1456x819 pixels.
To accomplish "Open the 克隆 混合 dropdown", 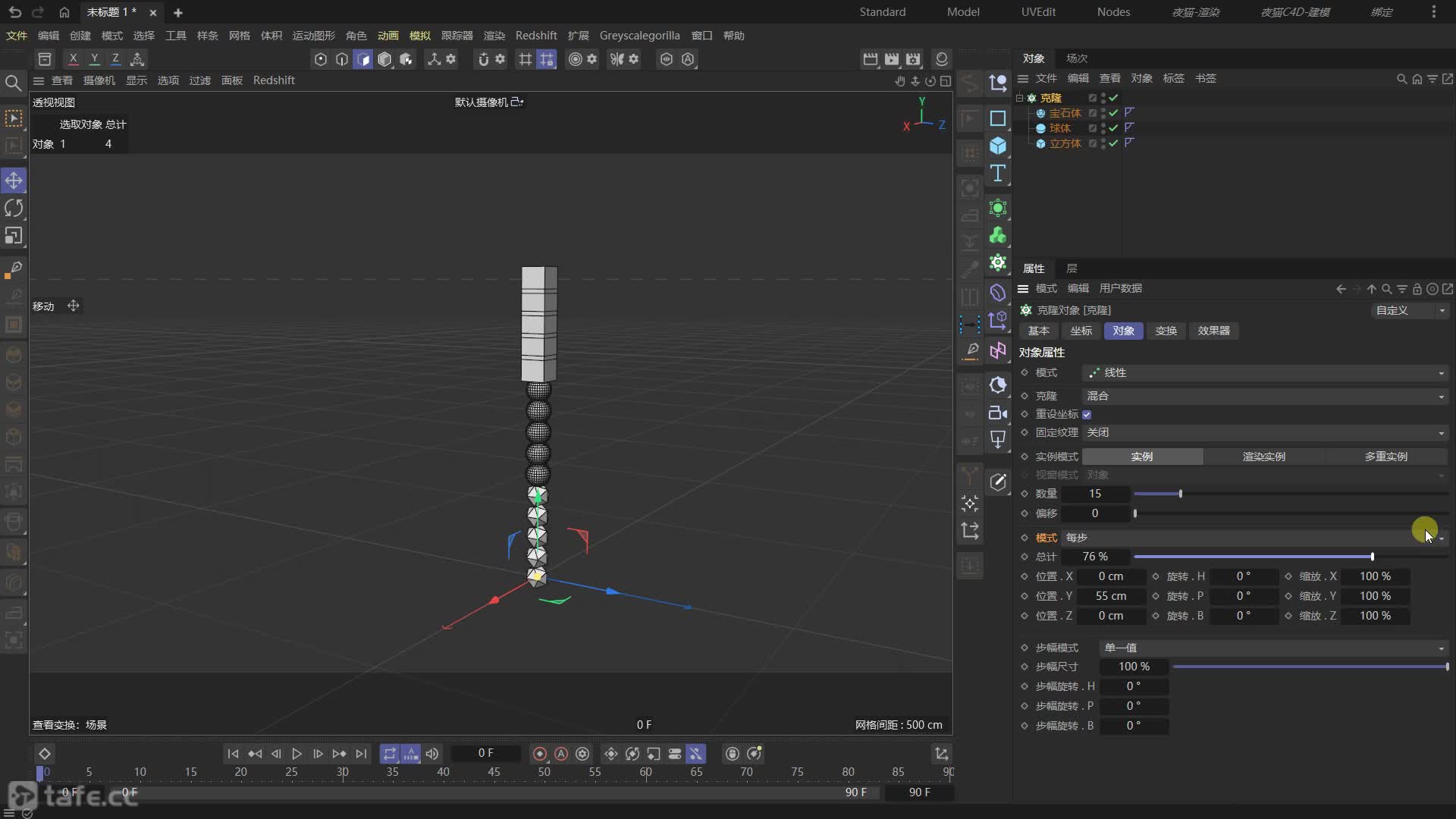I will [1265, 396].
